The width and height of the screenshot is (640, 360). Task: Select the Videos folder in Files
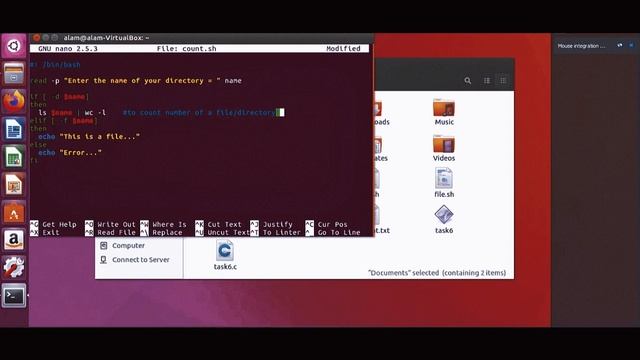click(x=444, y=148)
